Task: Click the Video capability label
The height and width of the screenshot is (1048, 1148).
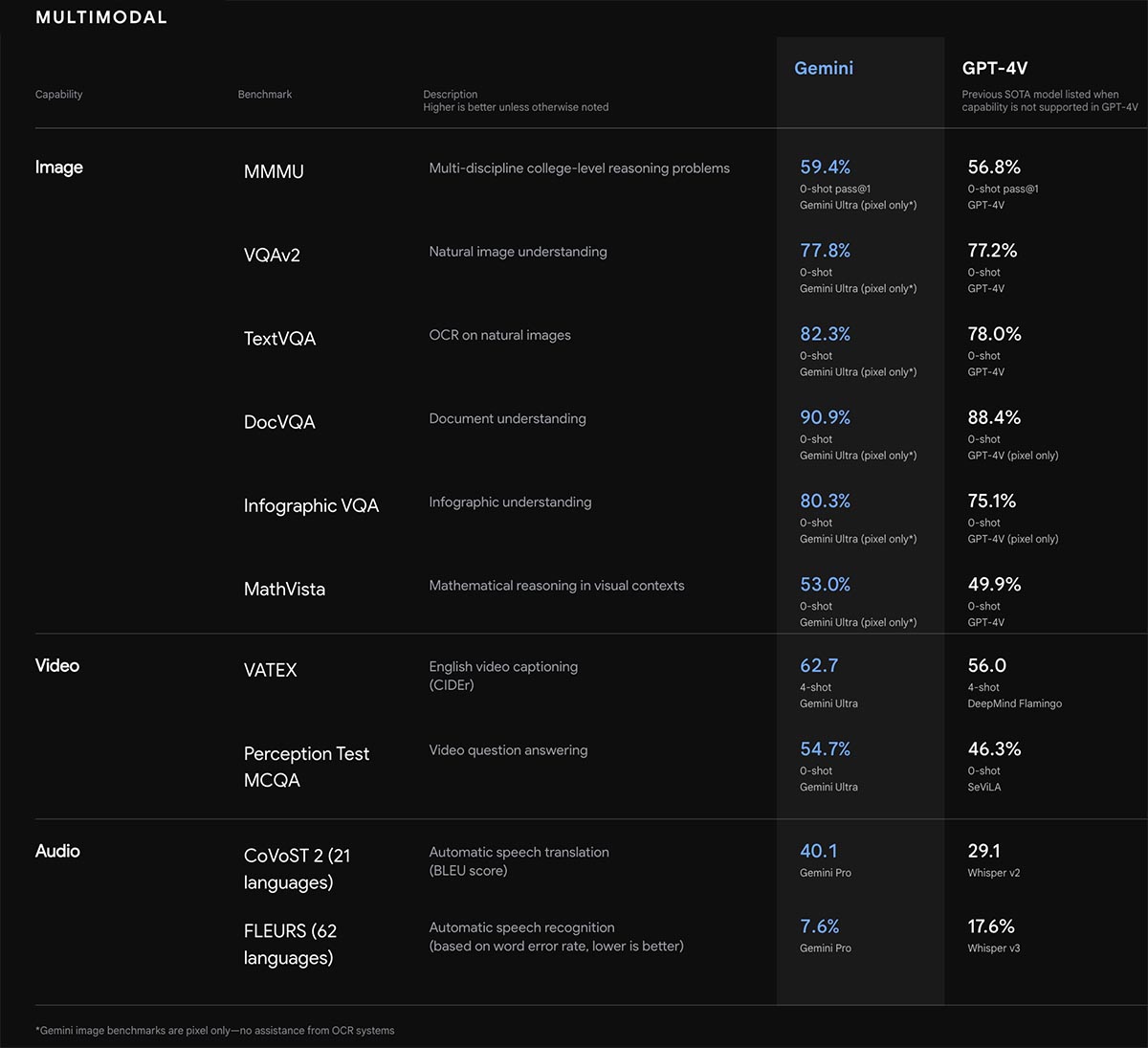Action: click(57, 665)
